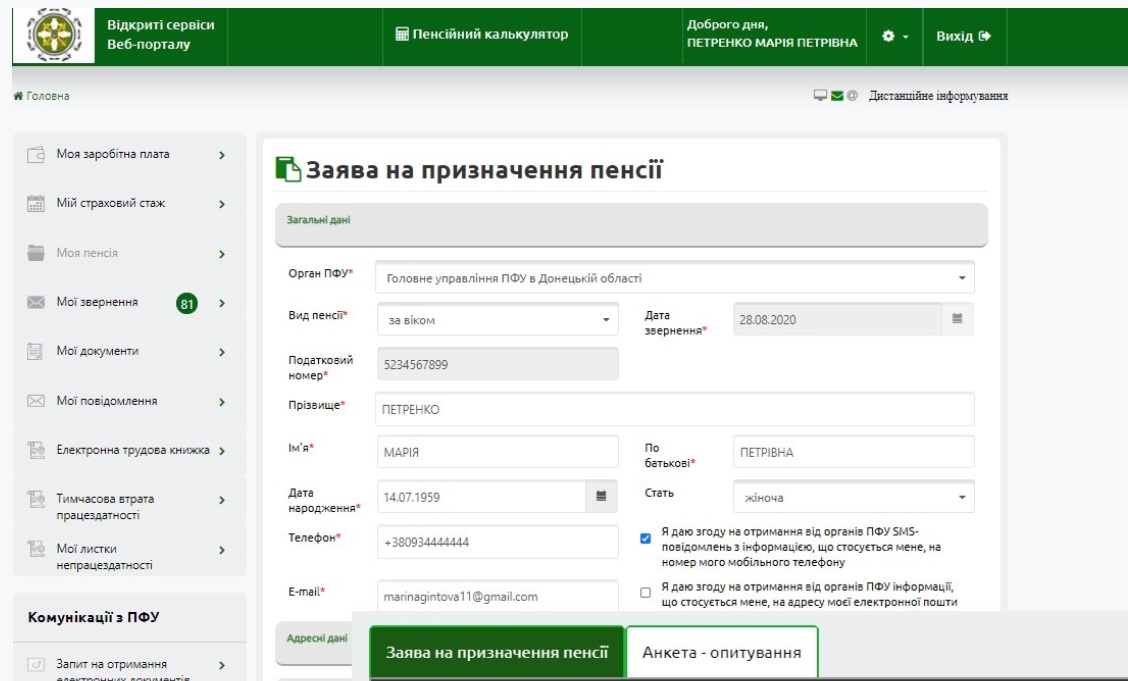Image resolution: width=1128 pixels, height=681 pixels.
Task: Open Дистанційне інформування link
Action: coord(938,96)
